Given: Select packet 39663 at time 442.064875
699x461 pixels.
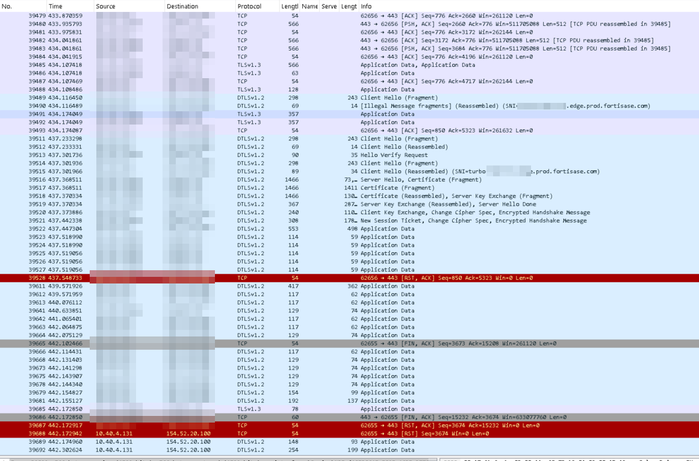Looking at the screenshot, I should pyautogui.click(x=350, y=327).
